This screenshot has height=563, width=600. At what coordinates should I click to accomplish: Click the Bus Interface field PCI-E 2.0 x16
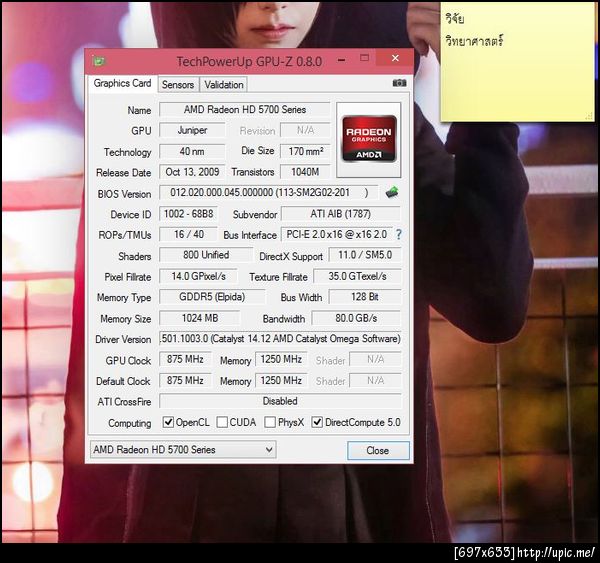click(337, 234)
